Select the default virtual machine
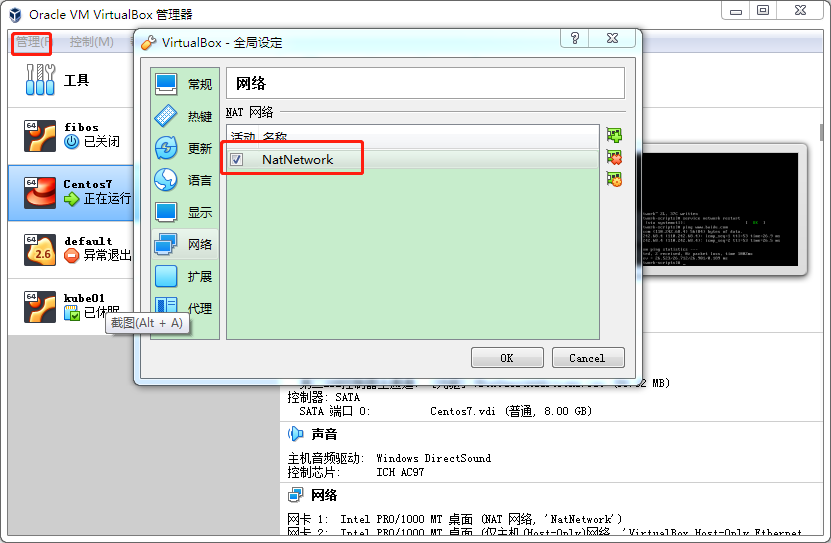The height and width of the screenshot is (543, 831). (70, 250)
